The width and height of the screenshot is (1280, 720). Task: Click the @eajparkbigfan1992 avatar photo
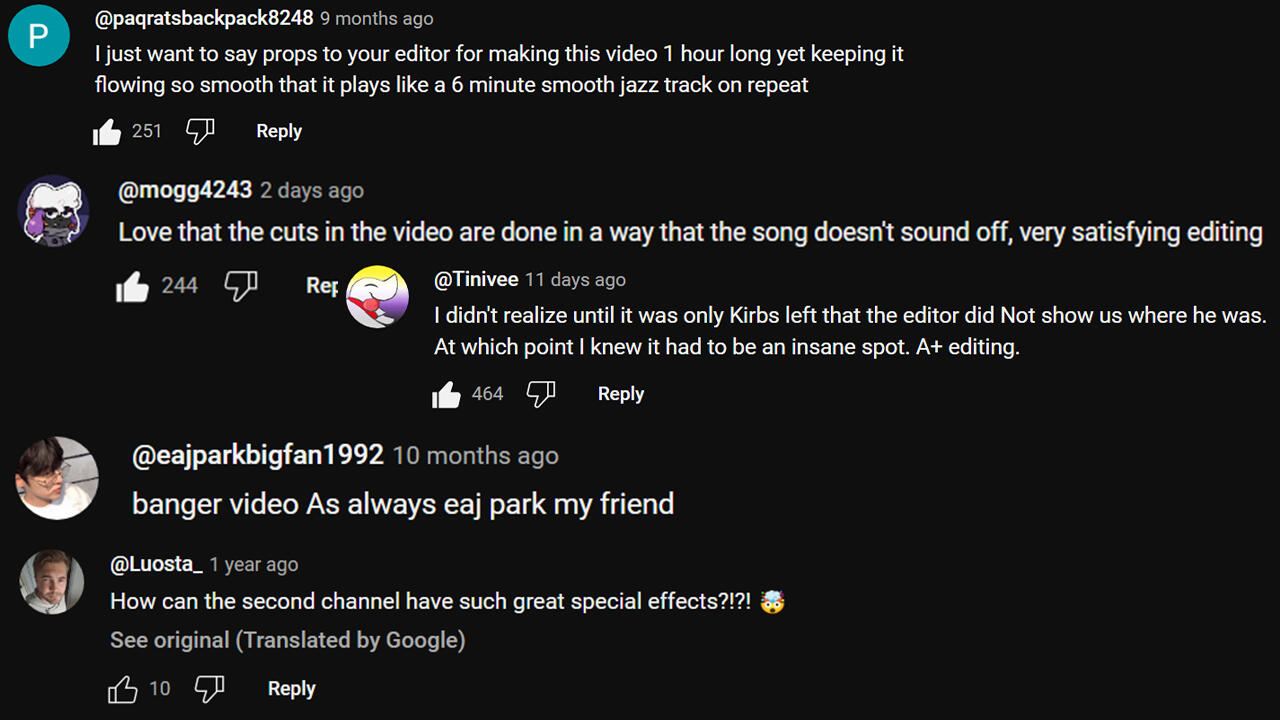click(x=57, y=478)
